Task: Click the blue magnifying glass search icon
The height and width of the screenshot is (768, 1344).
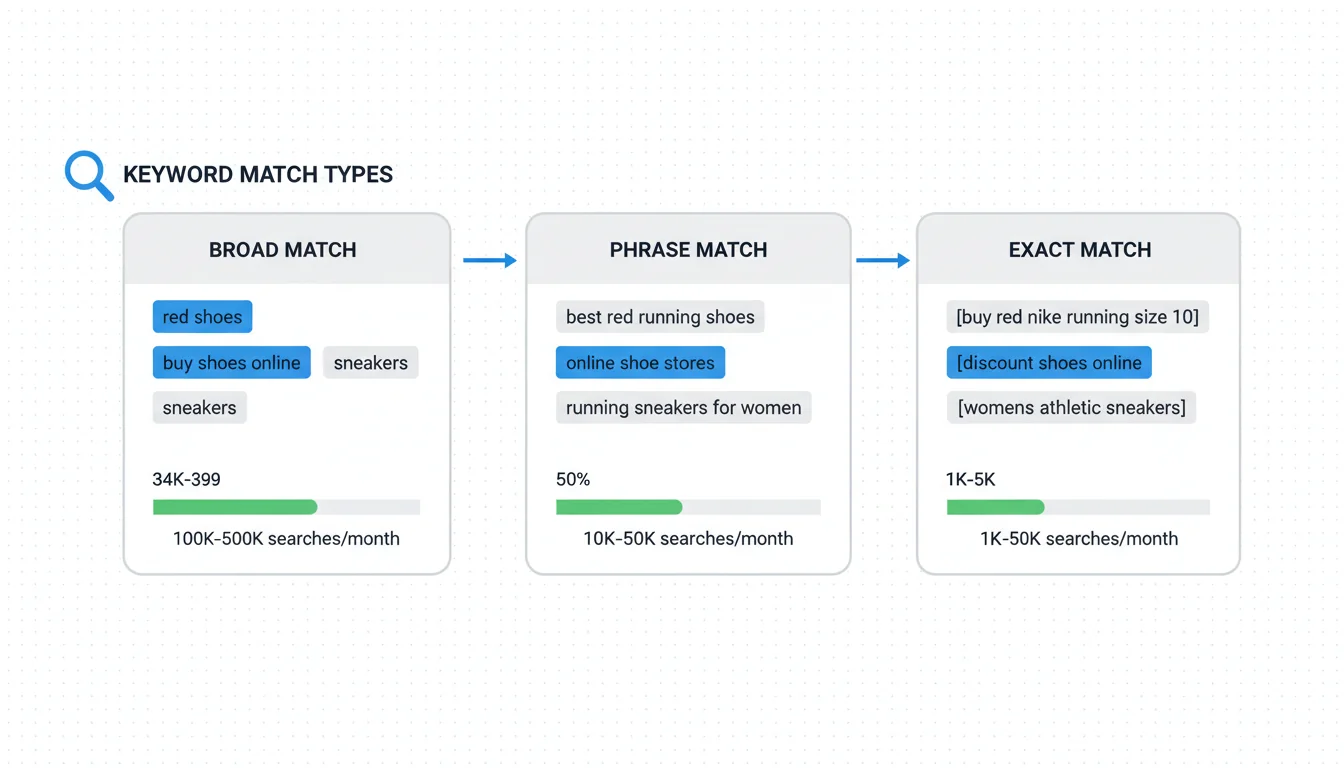Action: [88, 175]
